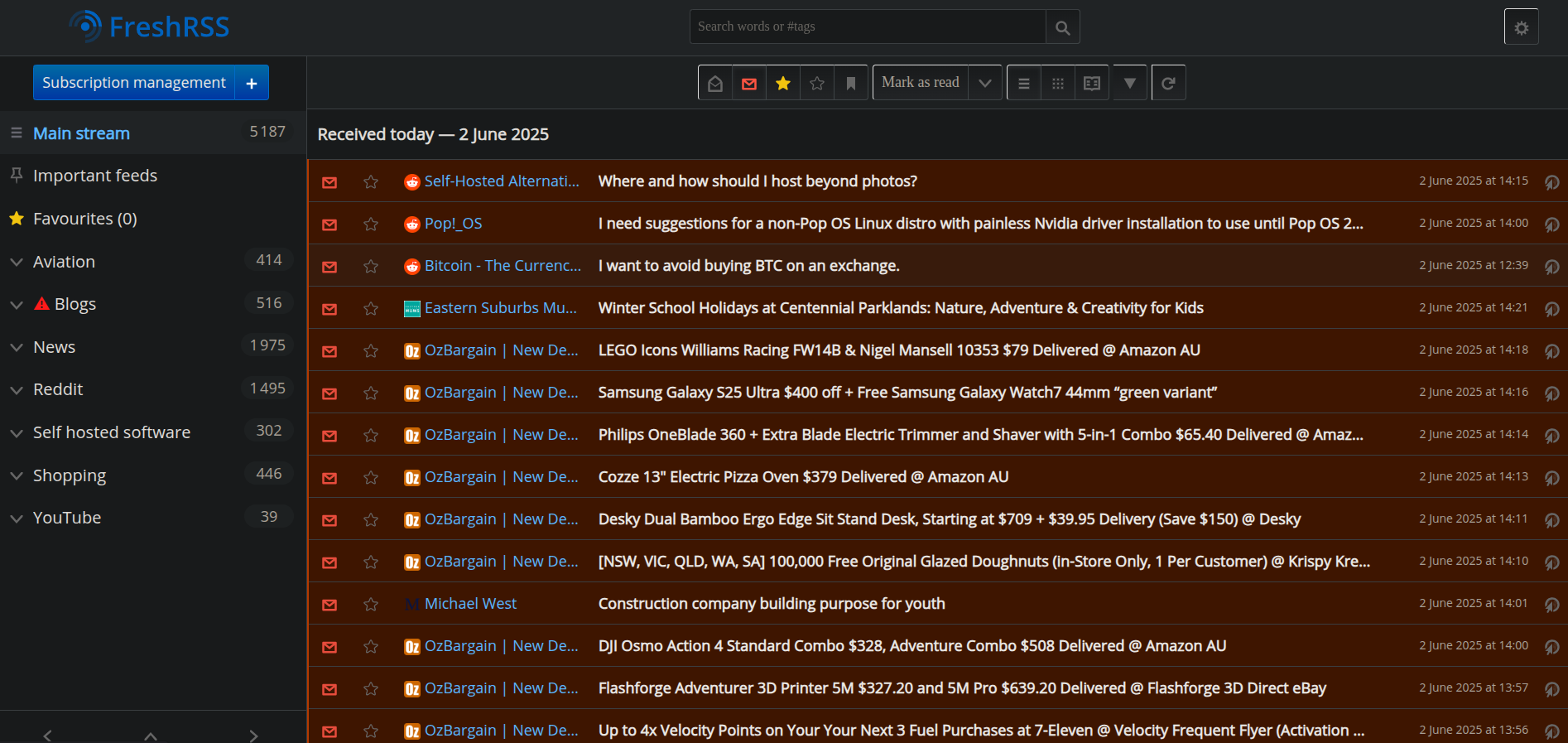The image size is (1568, 743).
Task: Toggle show unread articles filter
Action: point(749,83)
